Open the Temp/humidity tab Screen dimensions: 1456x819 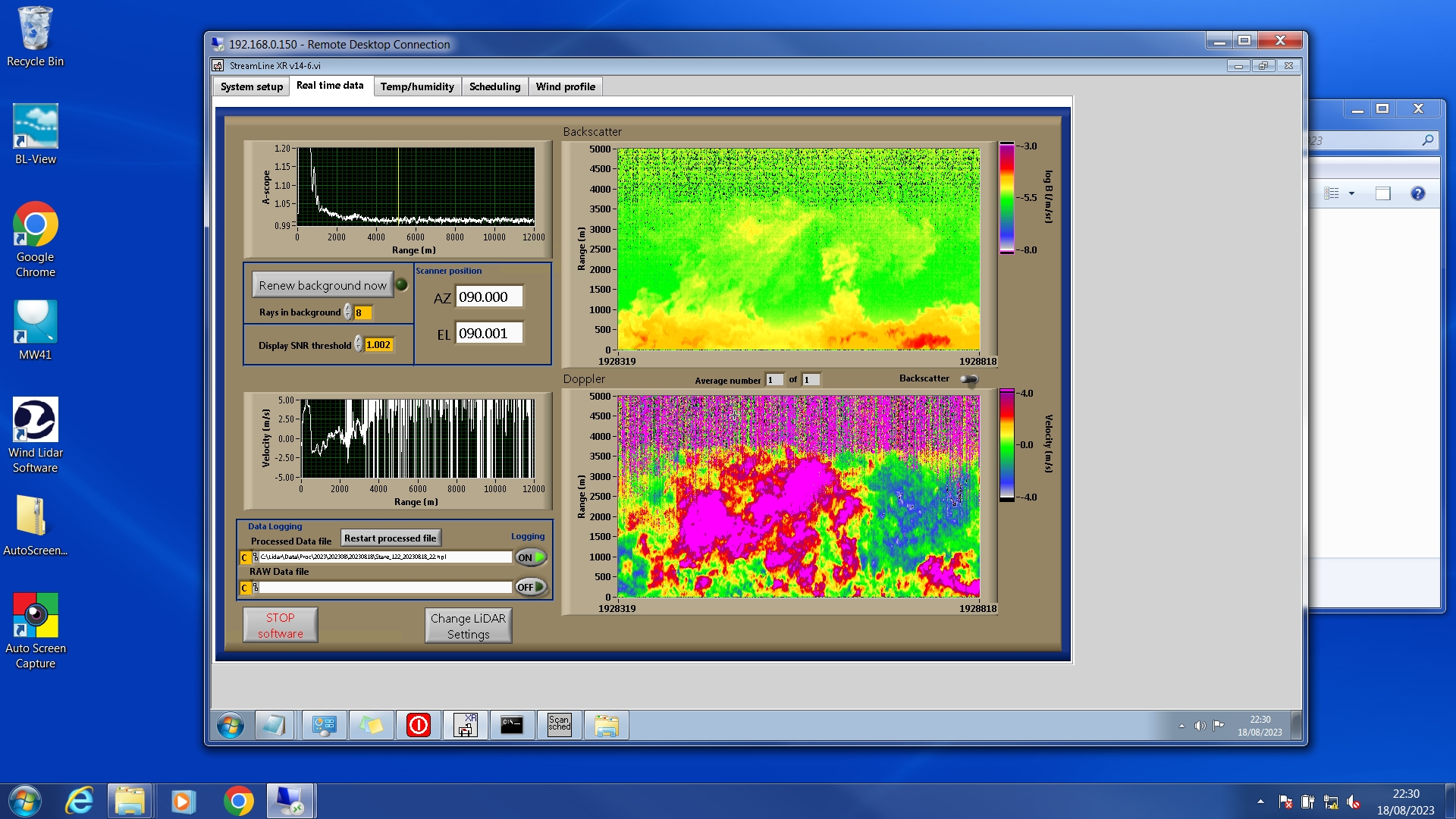[416, 86]
